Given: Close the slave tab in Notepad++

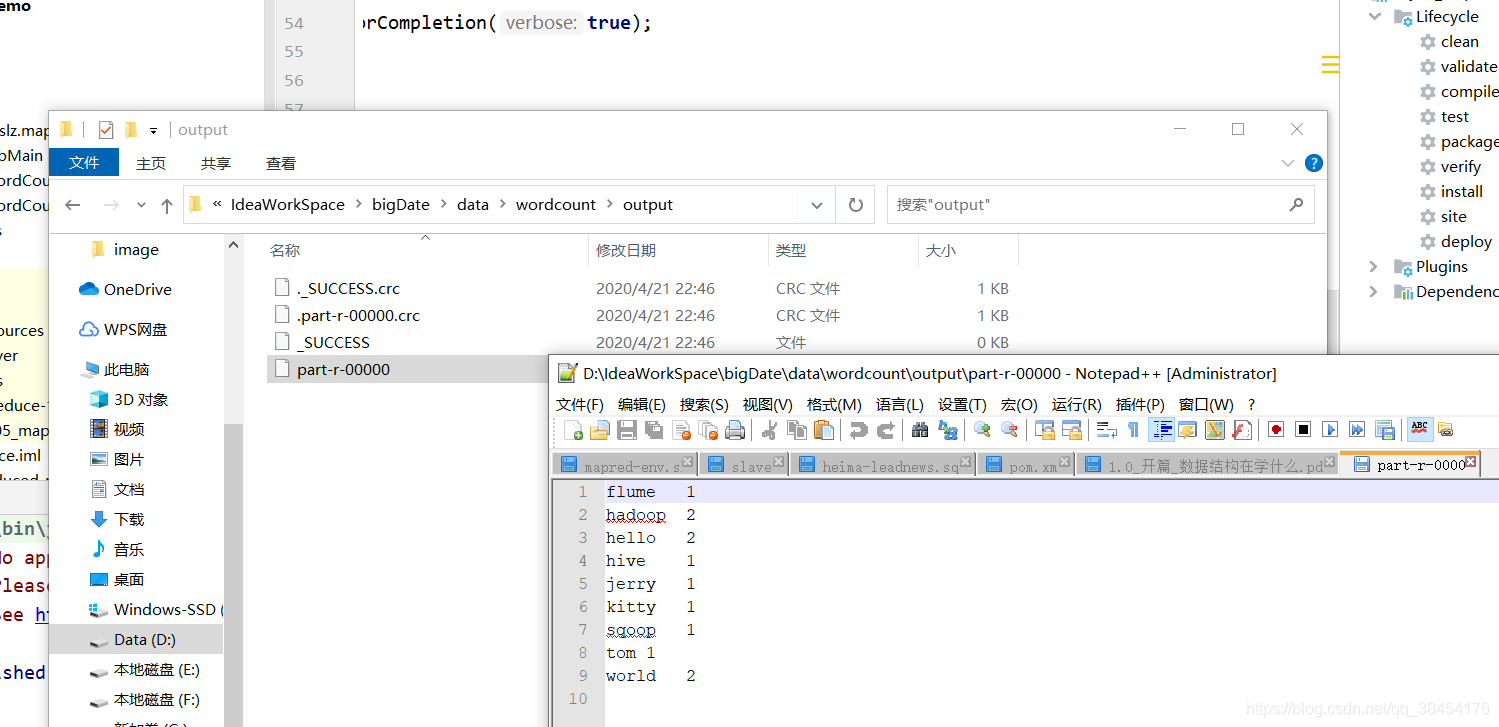Looking at the screenshot, I should (779, 463).
